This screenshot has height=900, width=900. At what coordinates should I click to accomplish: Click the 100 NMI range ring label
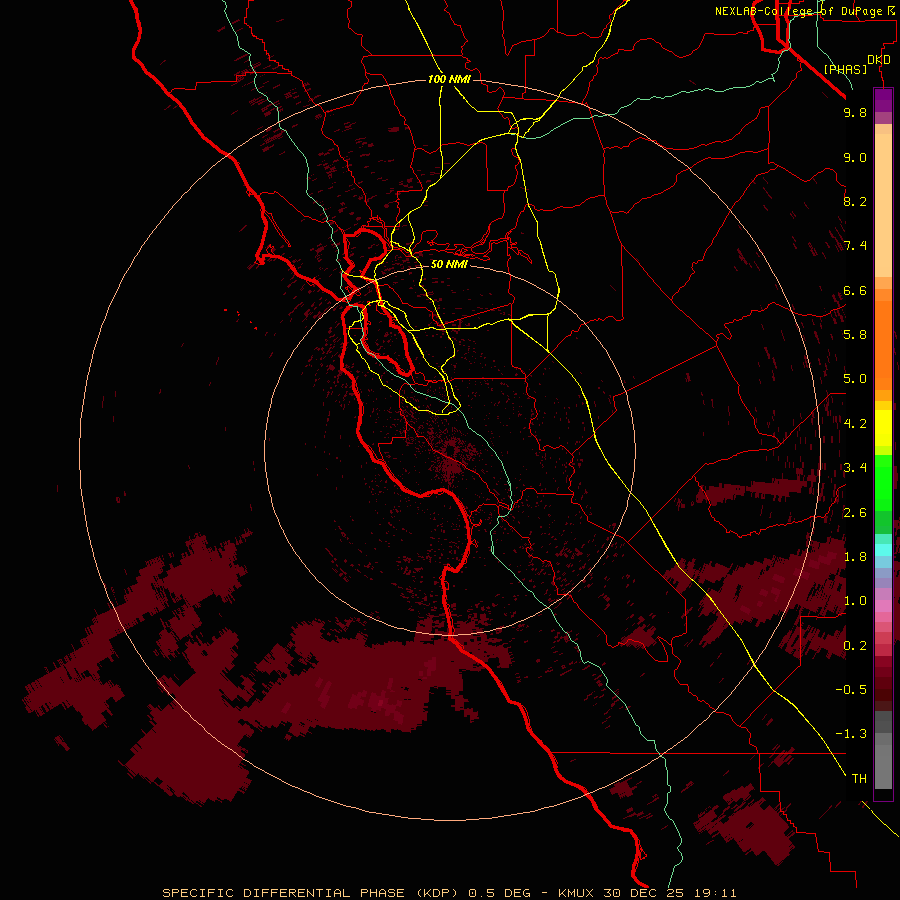[449, 79]
